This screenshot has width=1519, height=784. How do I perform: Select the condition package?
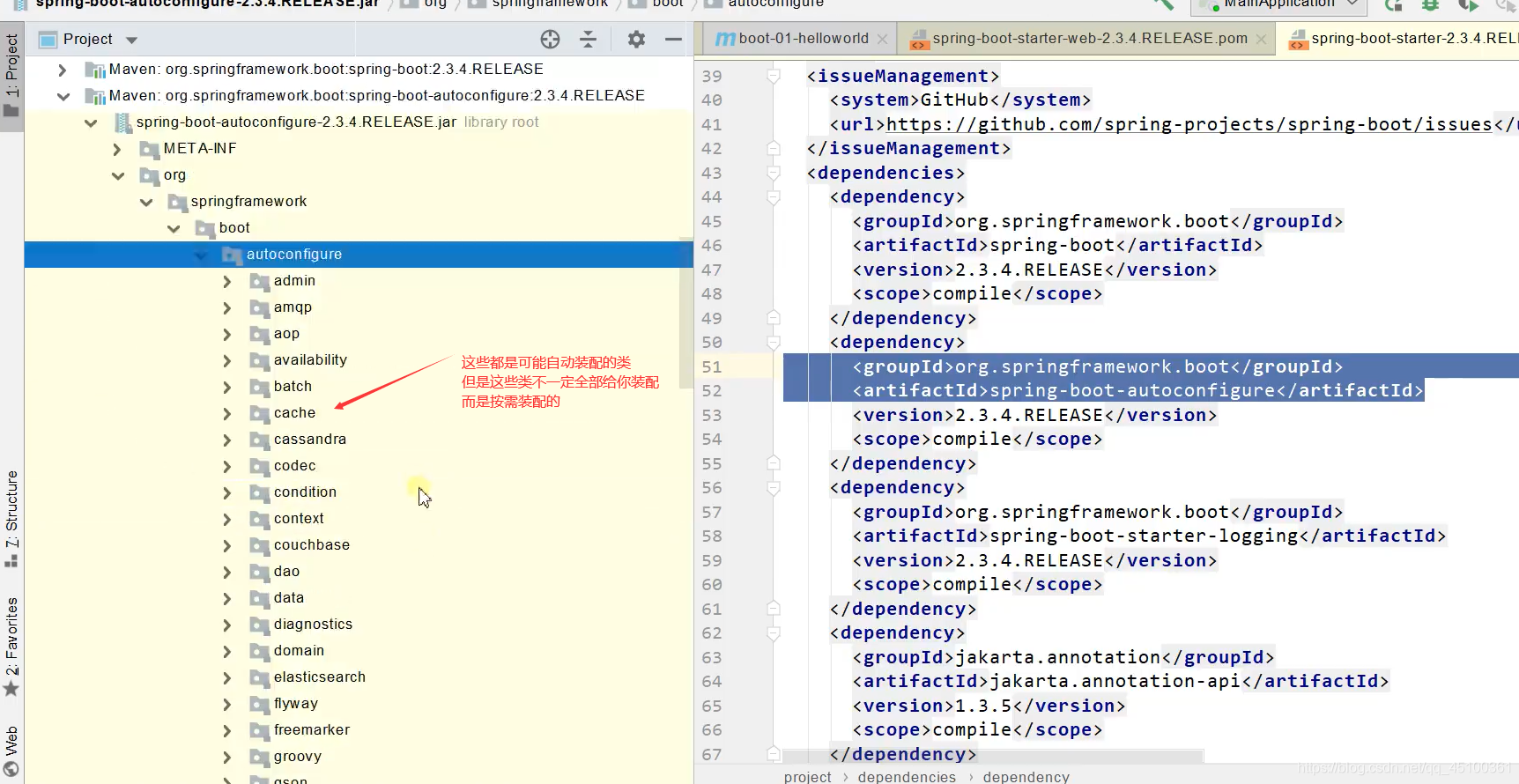tap(305, 492)
